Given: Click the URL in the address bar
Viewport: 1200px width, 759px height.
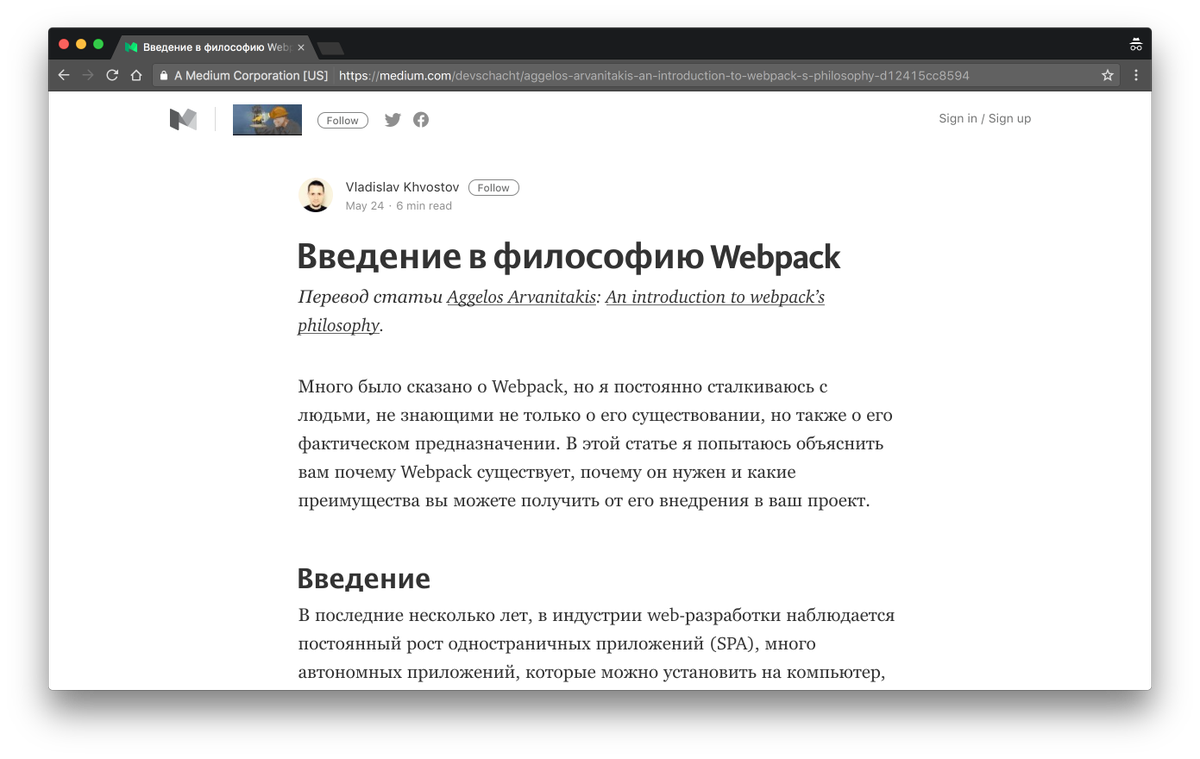Looking at the screenshot, I should click(654, 75).
